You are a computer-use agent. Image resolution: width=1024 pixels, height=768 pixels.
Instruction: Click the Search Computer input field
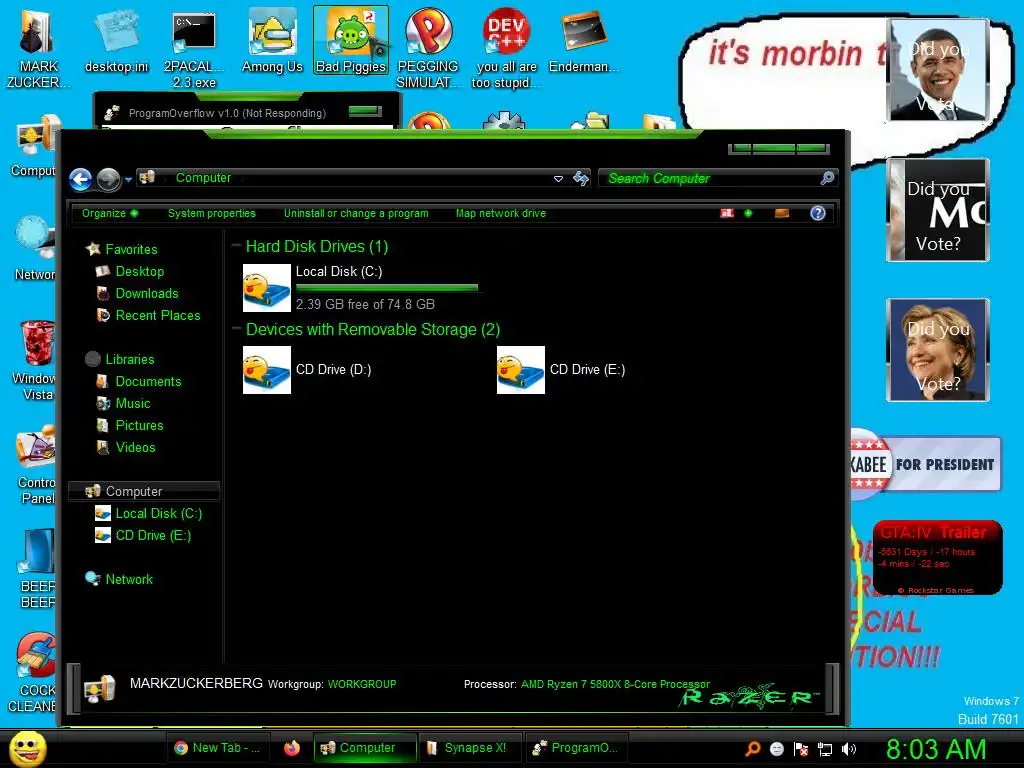716,178
